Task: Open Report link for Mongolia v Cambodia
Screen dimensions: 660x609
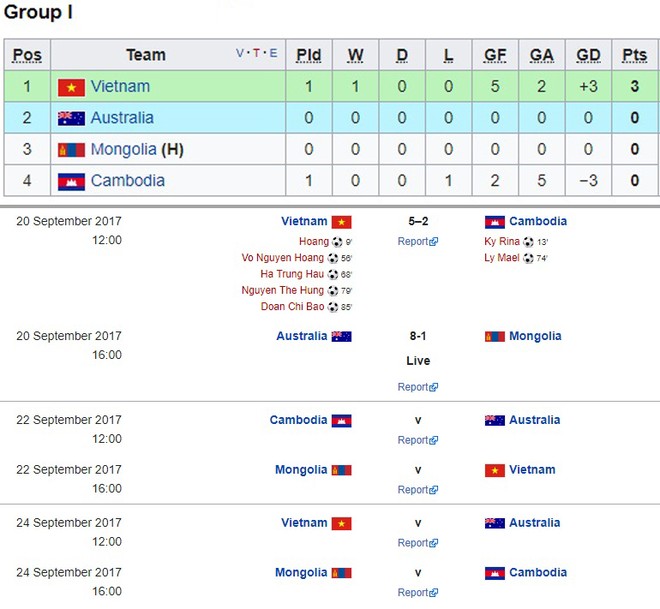Action: (x=418, y=593)
